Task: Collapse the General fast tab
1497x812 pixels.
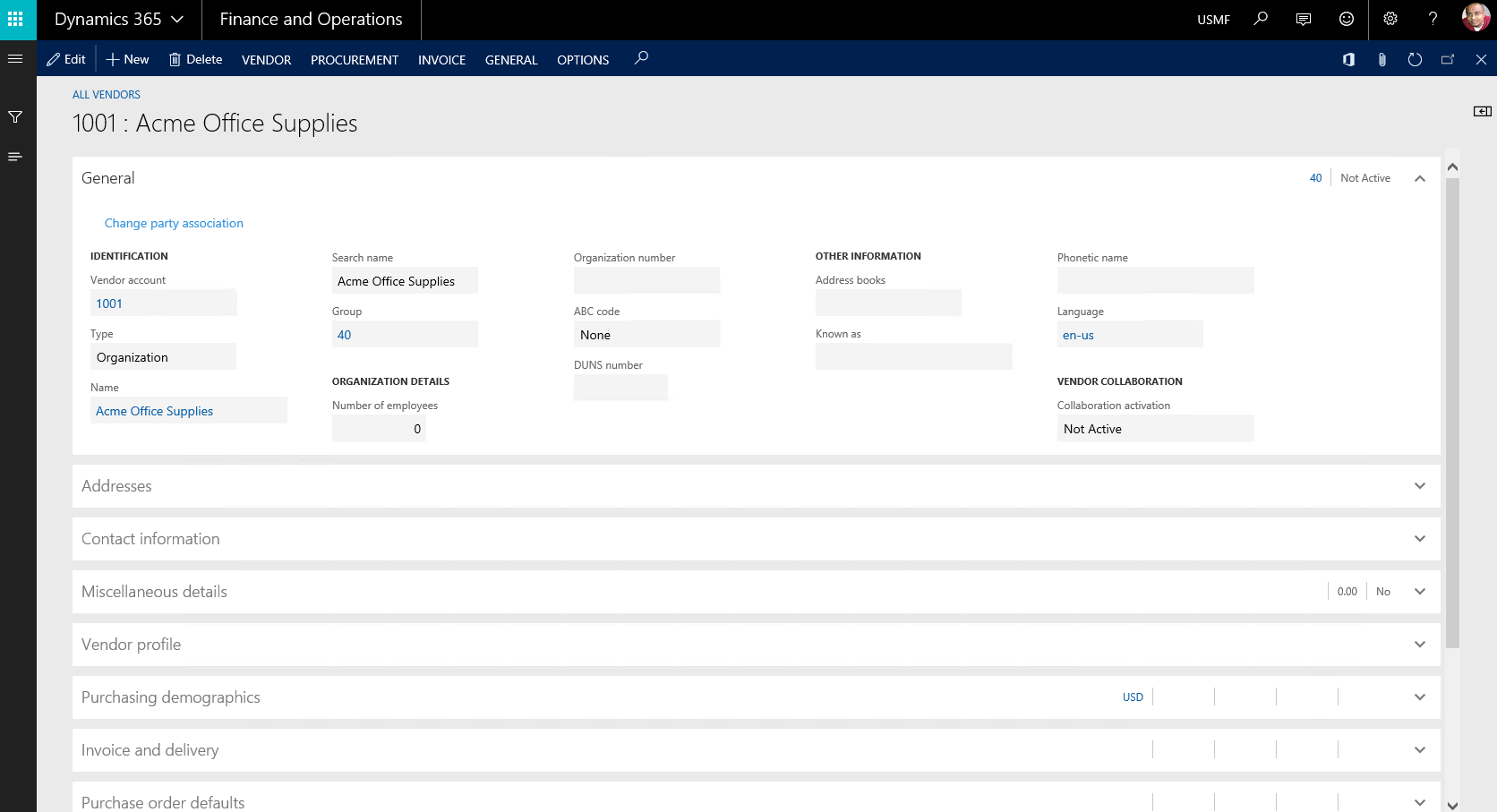Action: (x=1420, y=178)
